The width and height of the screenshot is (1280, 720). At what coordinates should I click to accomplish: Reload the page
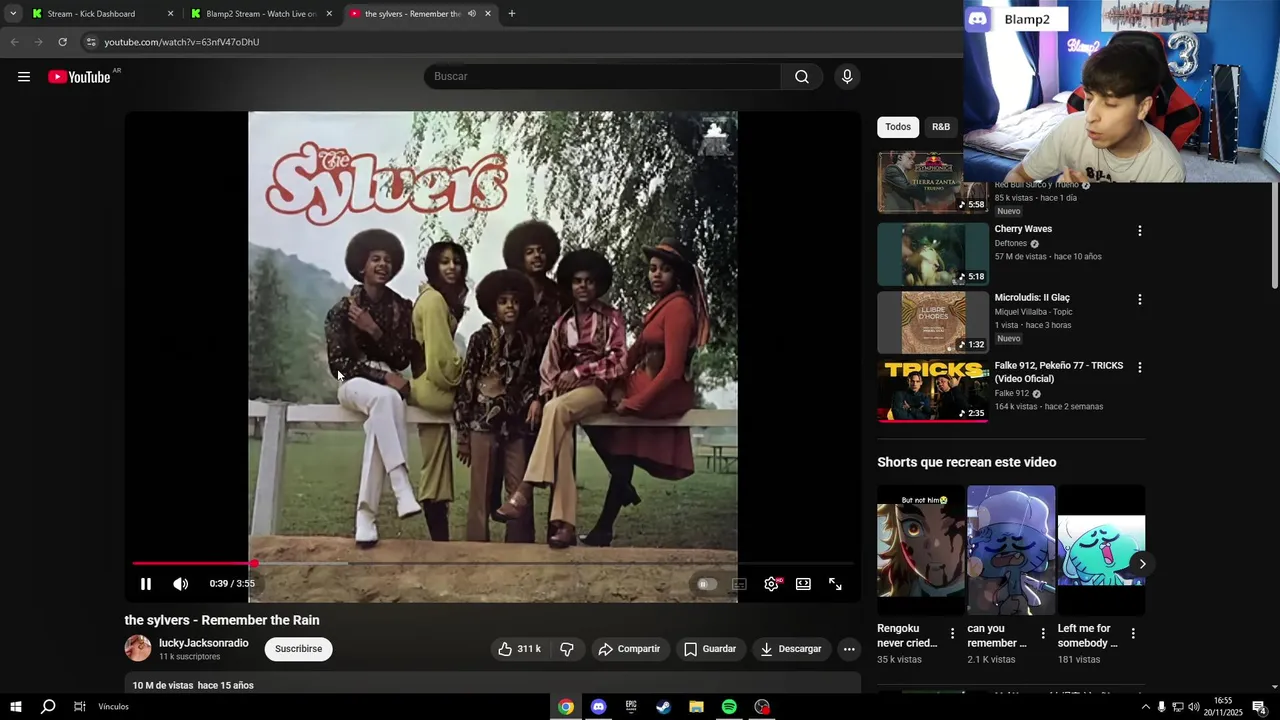(62, 42)
